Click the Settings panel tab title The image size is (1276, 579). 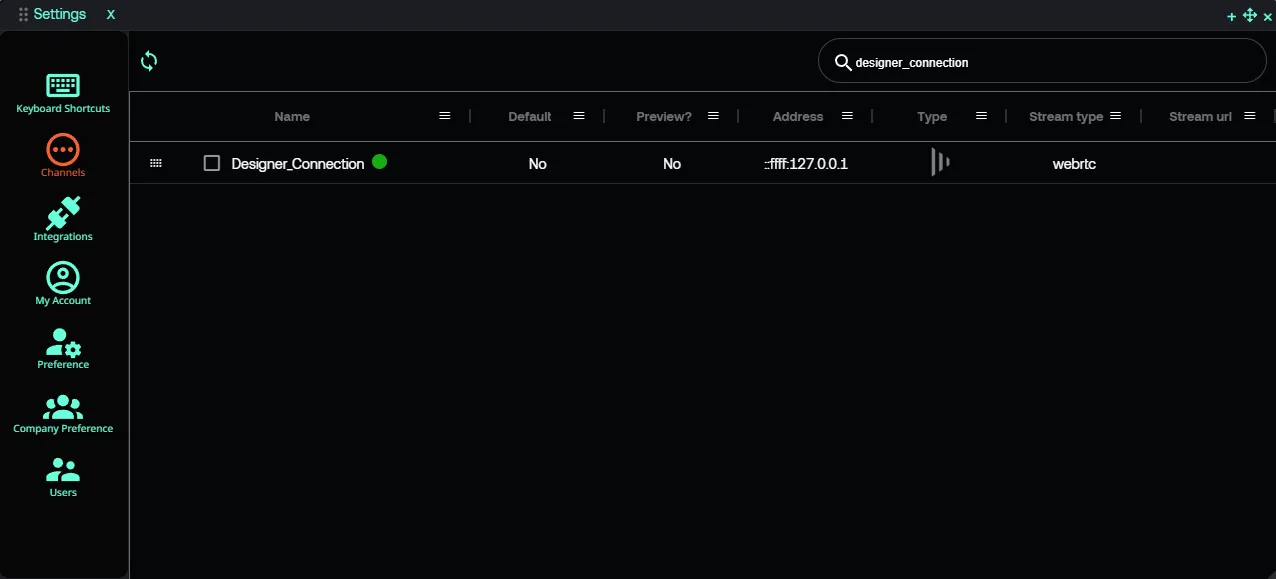(60, 14)
